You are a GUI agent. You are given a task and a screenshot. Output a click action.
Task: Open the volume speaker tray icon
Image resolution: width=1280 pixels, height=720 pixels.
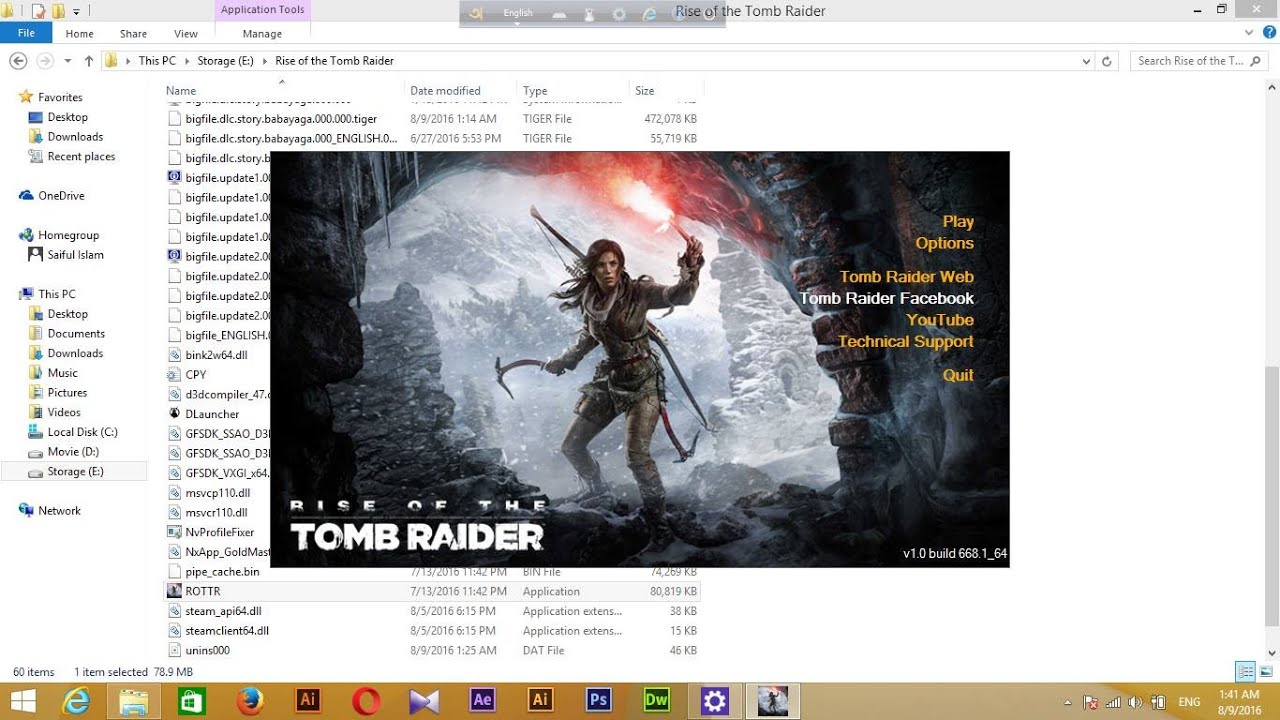point(1136,702)
